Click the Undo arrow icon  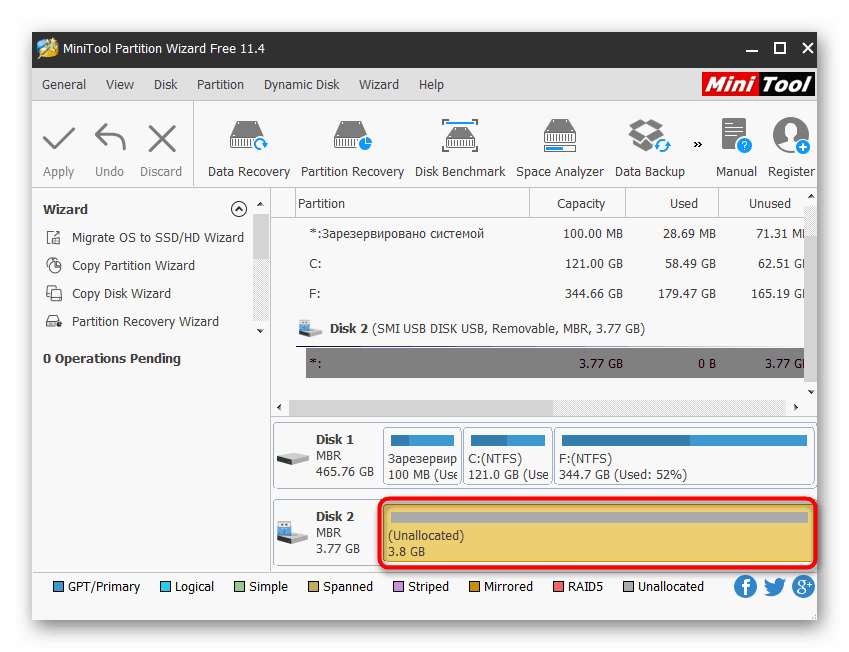point(110,137)
